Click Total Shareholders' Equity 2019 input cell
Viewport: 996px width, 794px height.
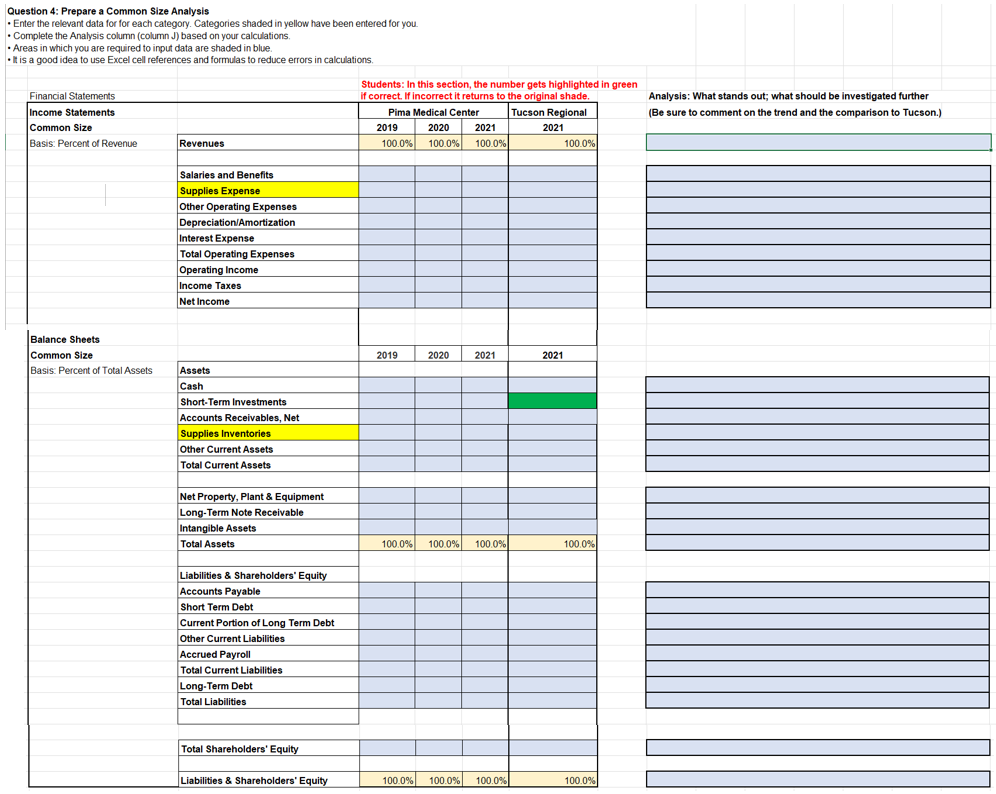[x=387, y=748]
